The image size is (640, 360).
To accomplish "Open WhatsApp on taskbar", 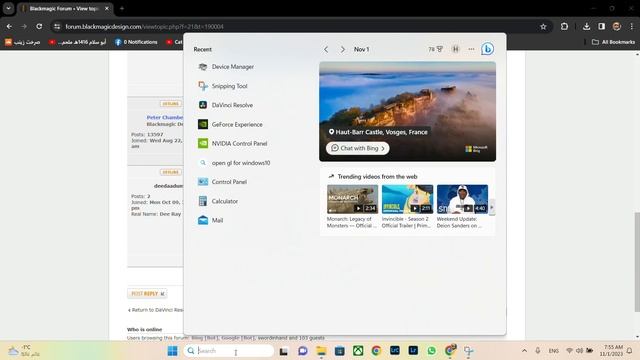I will 431,351.
